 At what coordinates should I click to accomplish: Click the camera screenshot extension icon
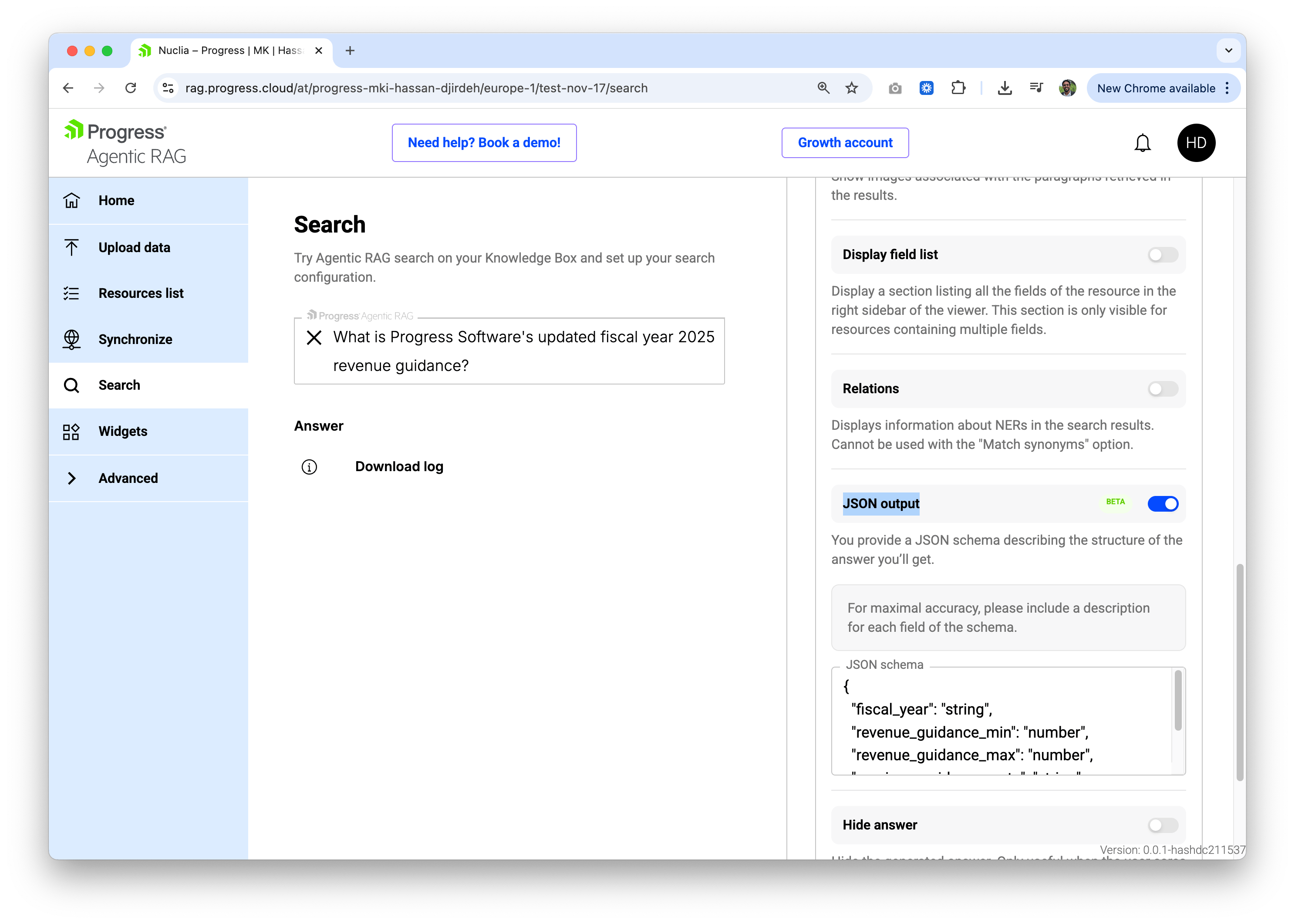click(895, 88)
